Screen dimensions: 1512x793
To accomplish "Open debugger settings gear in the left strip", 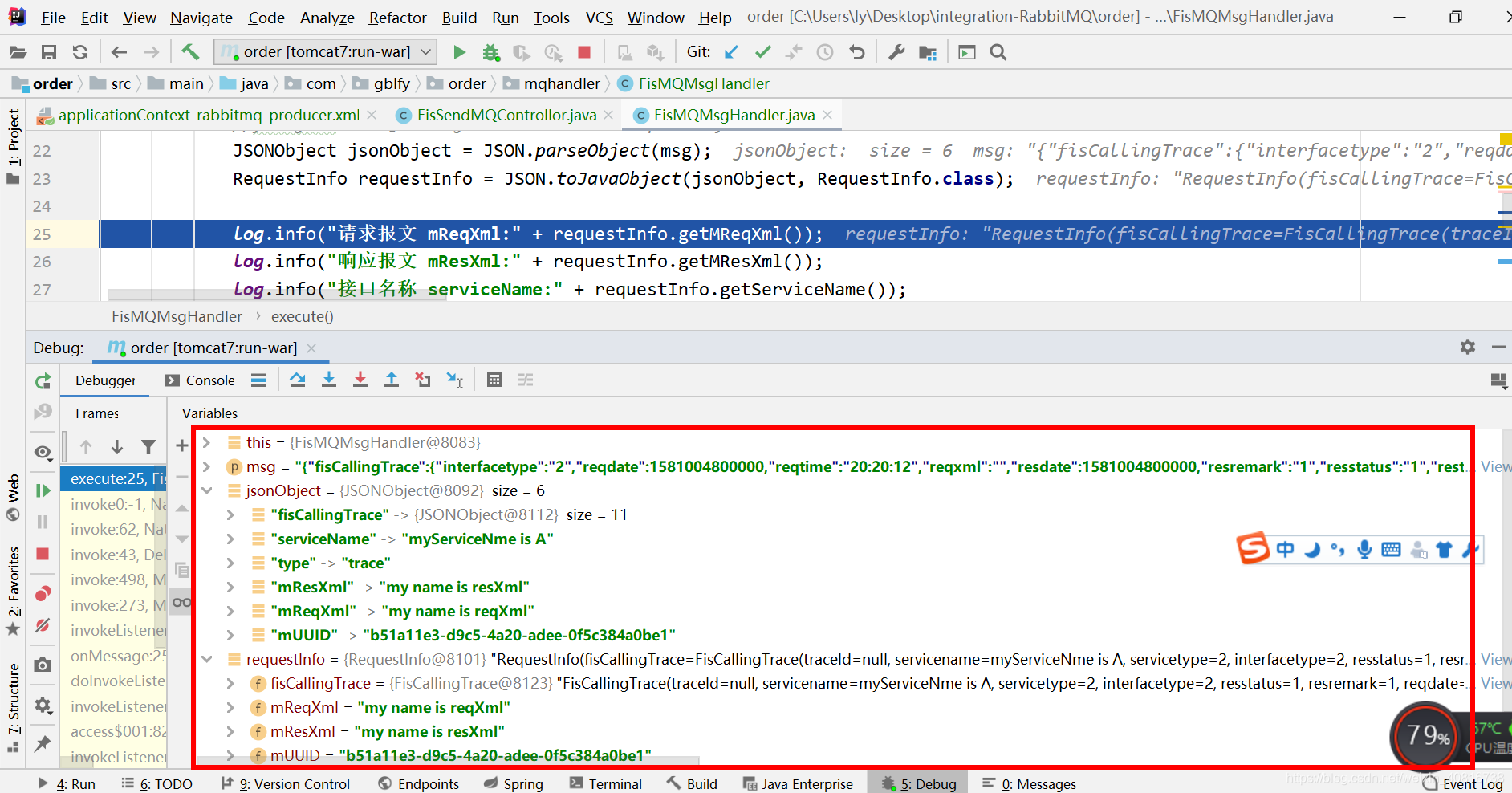I will 43,706.
